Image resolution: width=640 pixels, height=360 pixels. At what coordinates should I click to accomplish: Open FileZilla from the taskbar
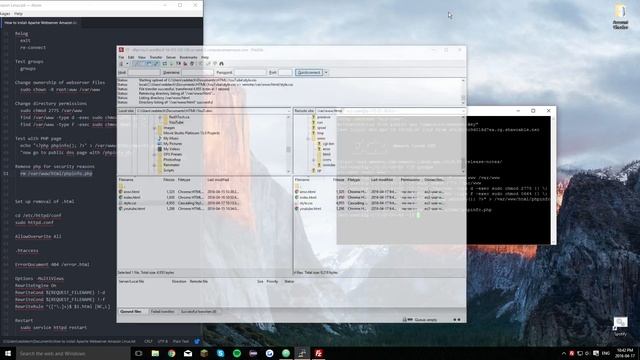coord(318,353)
